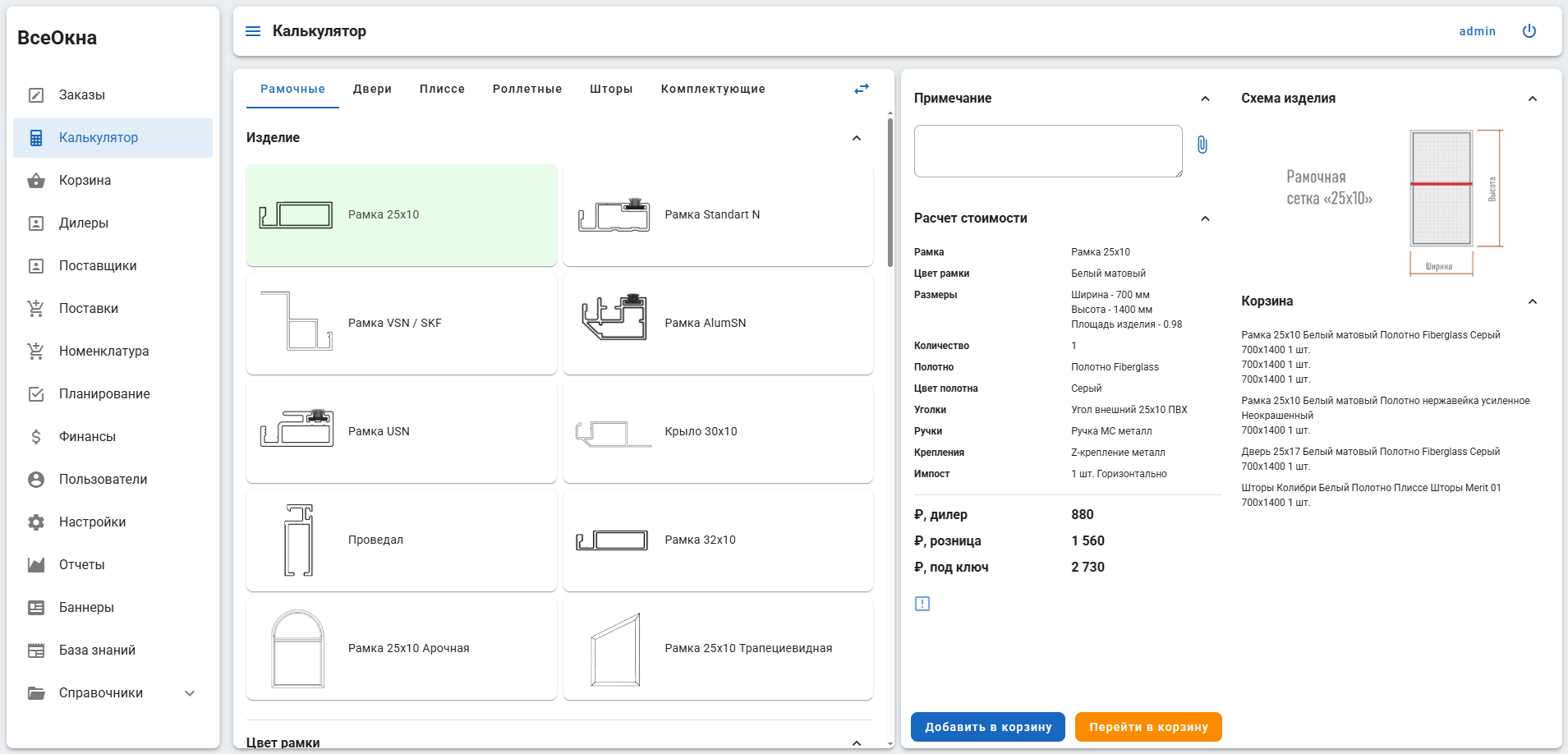The image size is (1568, 754).
Task: Select Рамка Standart N product card
Action: [x=718, y=215]
